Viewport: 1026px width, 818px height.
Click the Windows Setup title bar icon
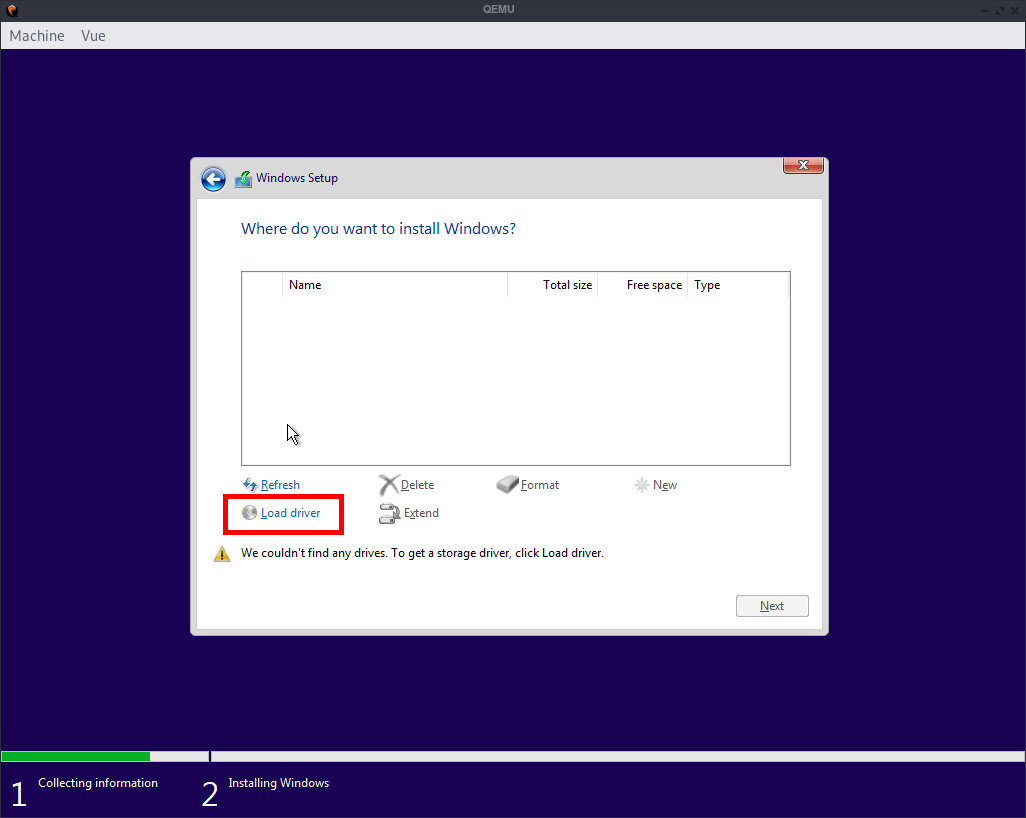[x=243, y=178]
